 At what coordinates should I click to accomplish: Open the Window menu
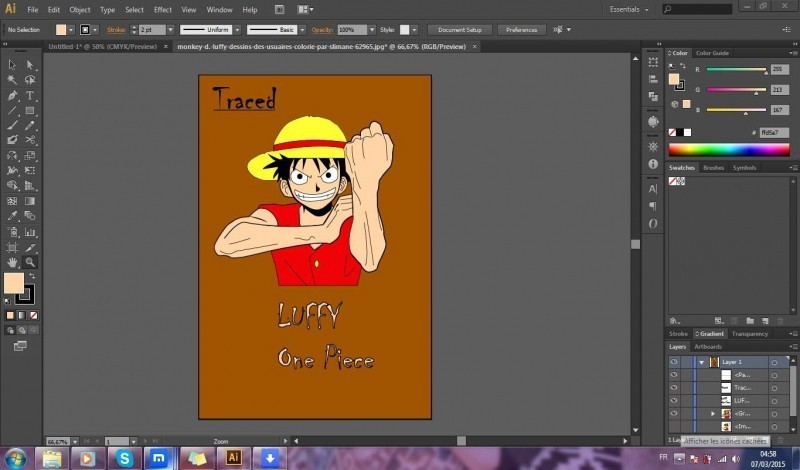(219, 10)
